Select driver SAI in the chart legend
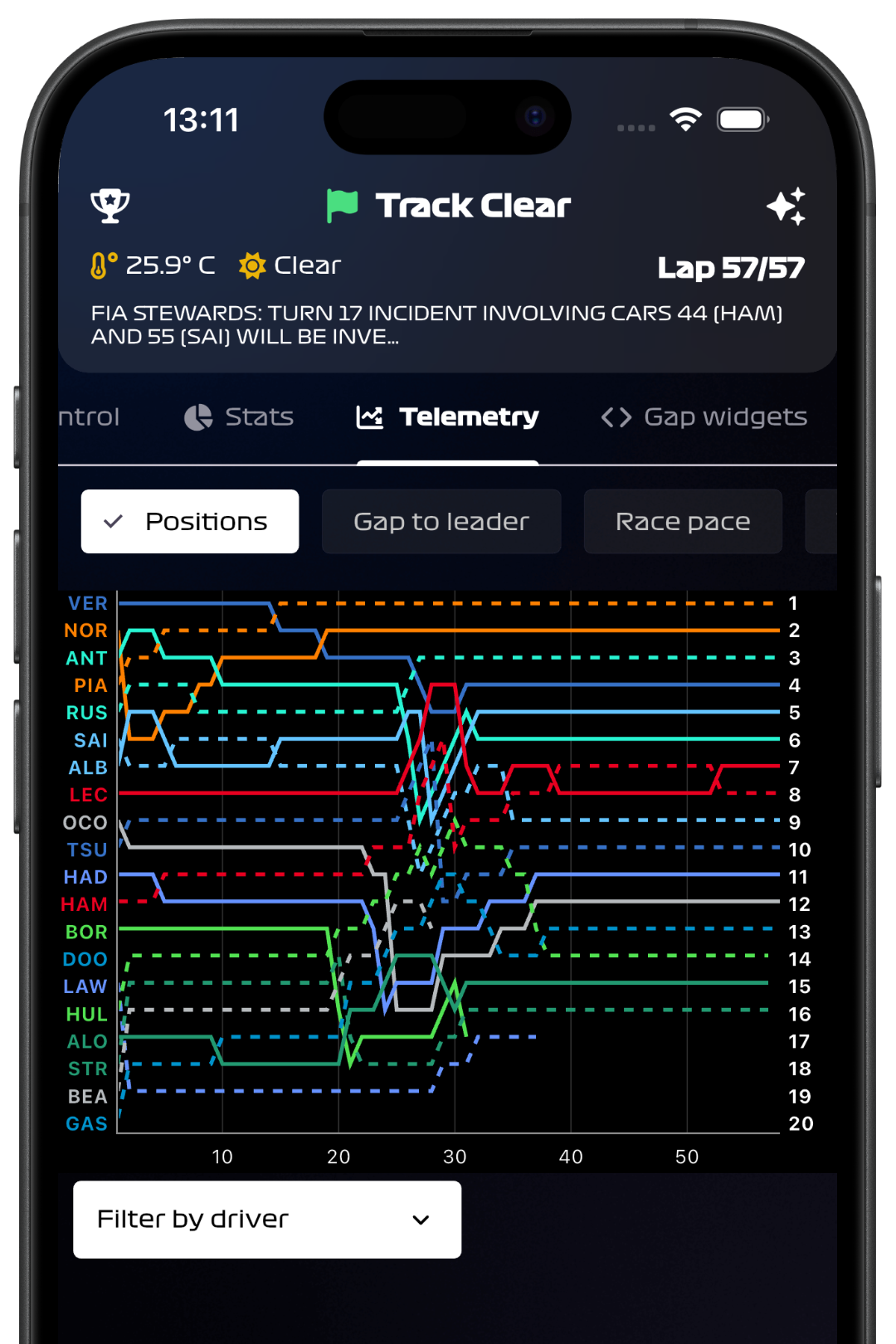This screenshot has width=896, height=1344. (91, 740)
